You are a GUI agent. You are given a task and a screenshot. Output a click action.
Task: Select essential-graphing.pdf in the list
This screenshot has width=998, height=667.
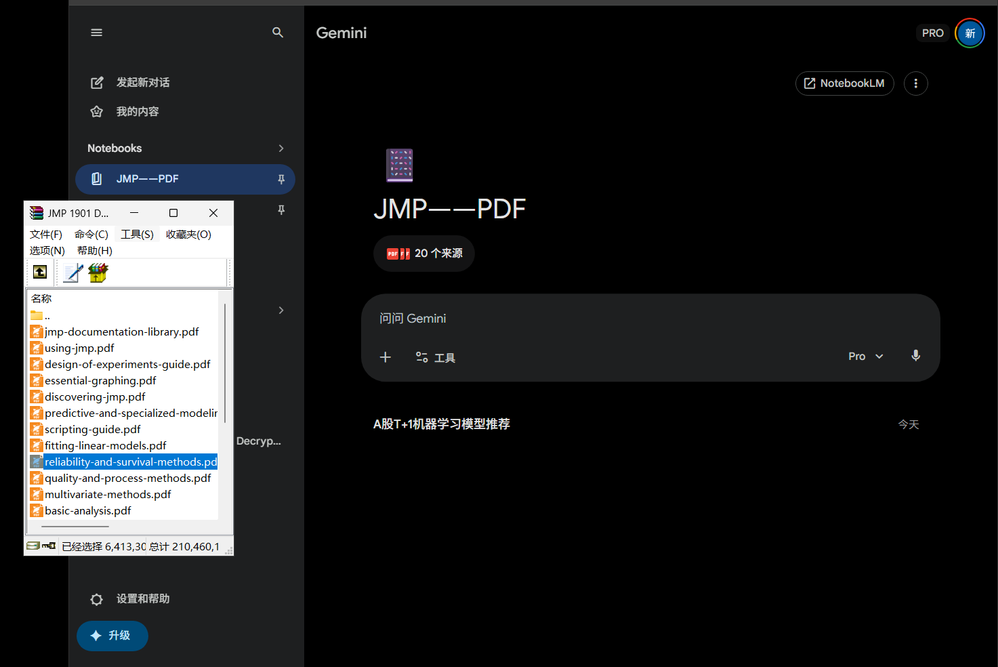tap(93, 381)
